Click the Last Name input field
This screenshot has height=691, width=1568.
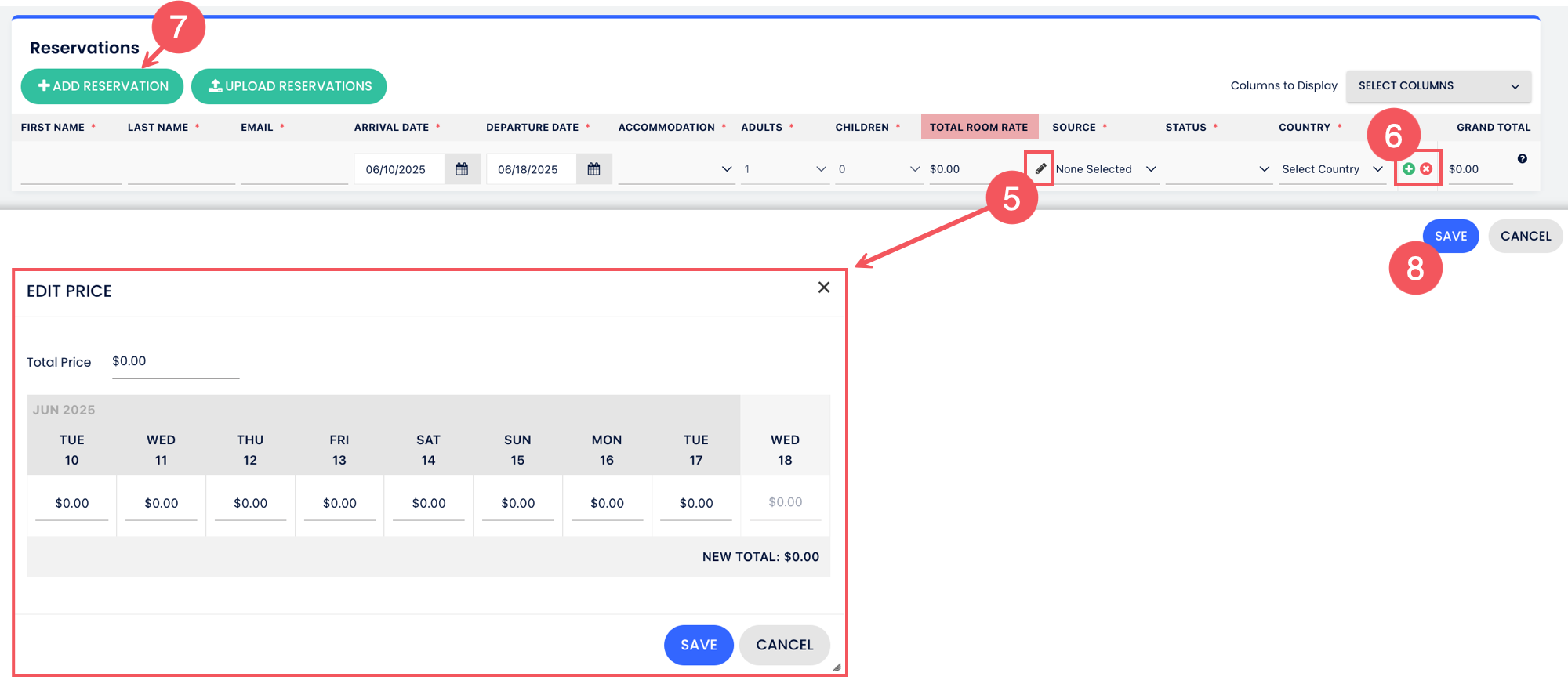pyautogui.click(x=182, y=169)
